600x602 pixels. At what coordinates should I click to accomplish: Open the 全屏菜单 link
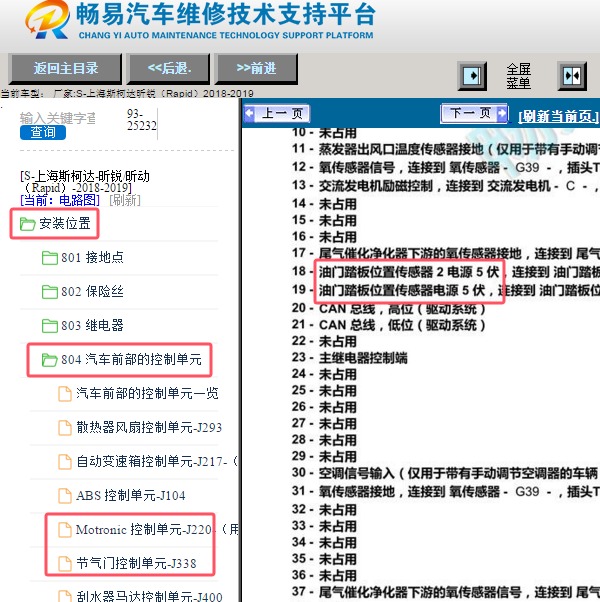[518, 76]
